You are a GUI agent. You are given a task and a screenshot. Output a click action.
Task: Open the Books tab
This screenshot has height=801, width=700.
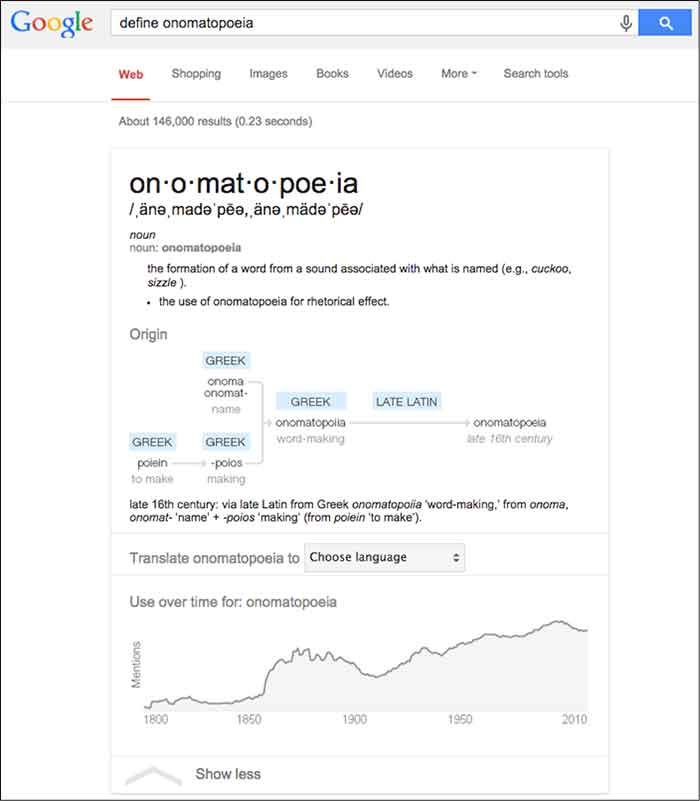(332, 73)
